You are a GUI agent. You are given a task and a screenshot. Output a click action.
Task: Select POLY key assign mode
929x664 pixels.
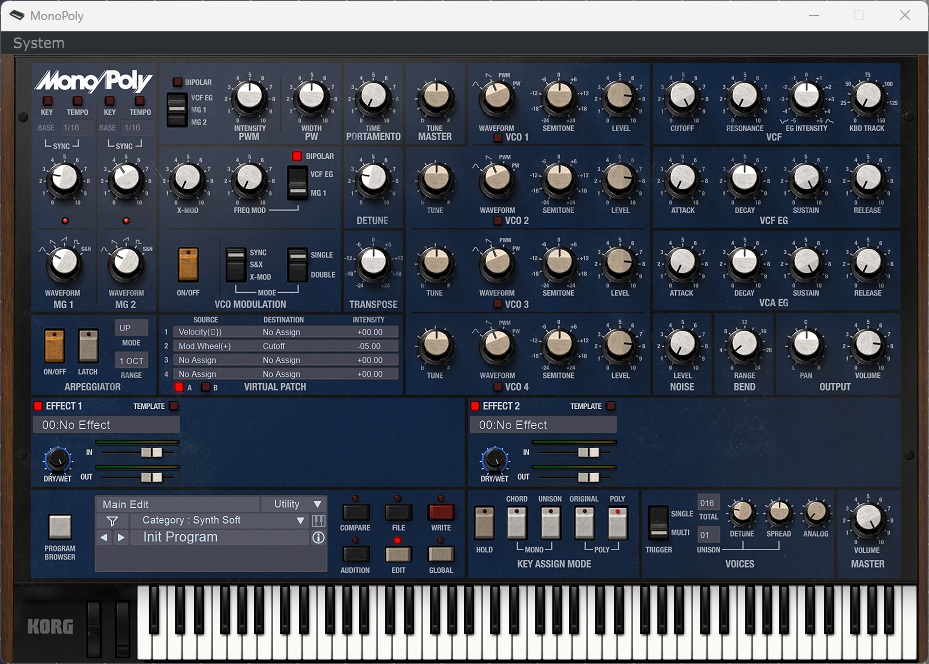(617, 522)
